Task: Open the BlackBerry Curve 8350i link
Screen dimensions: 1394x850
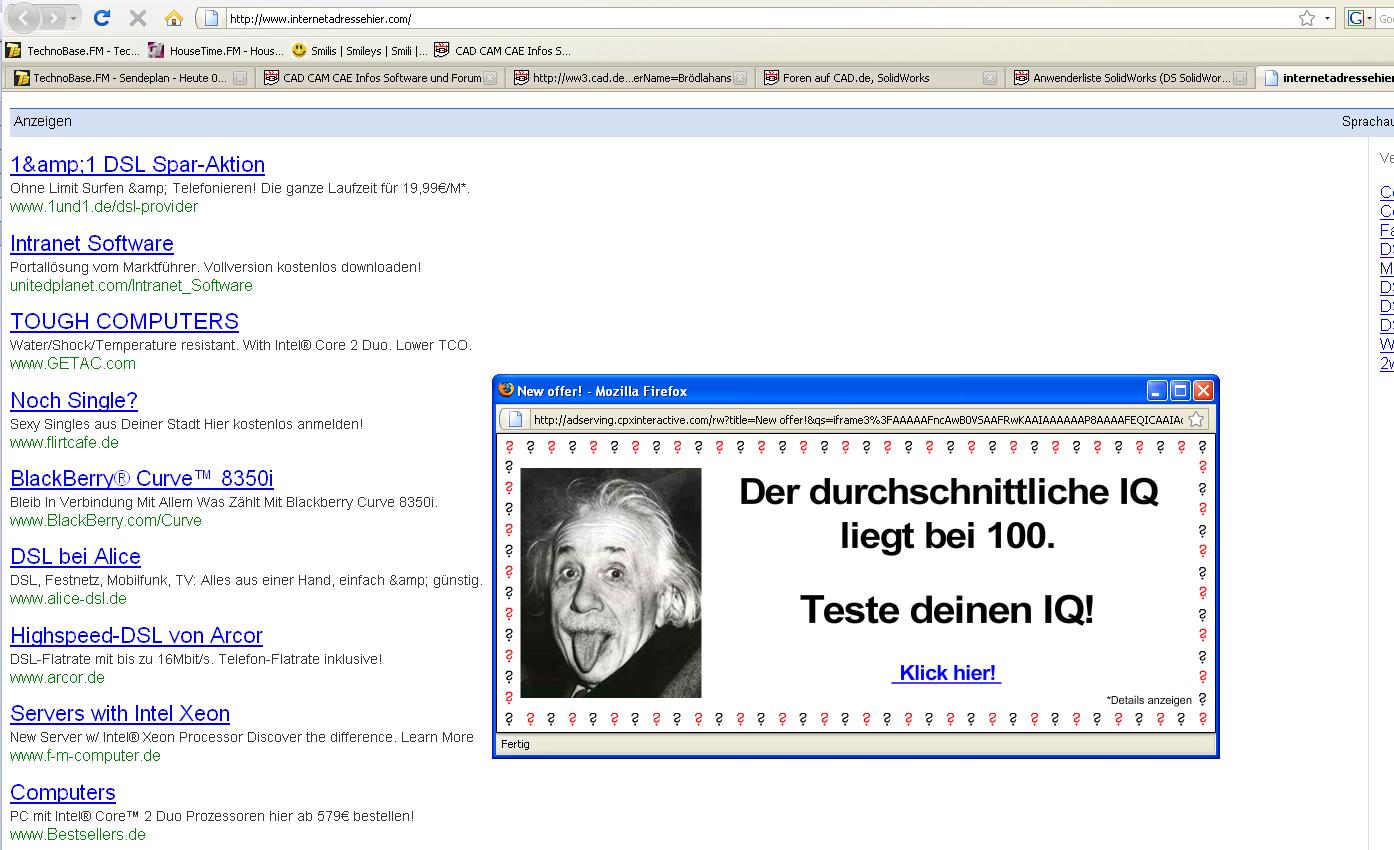Action: point(141,479)
